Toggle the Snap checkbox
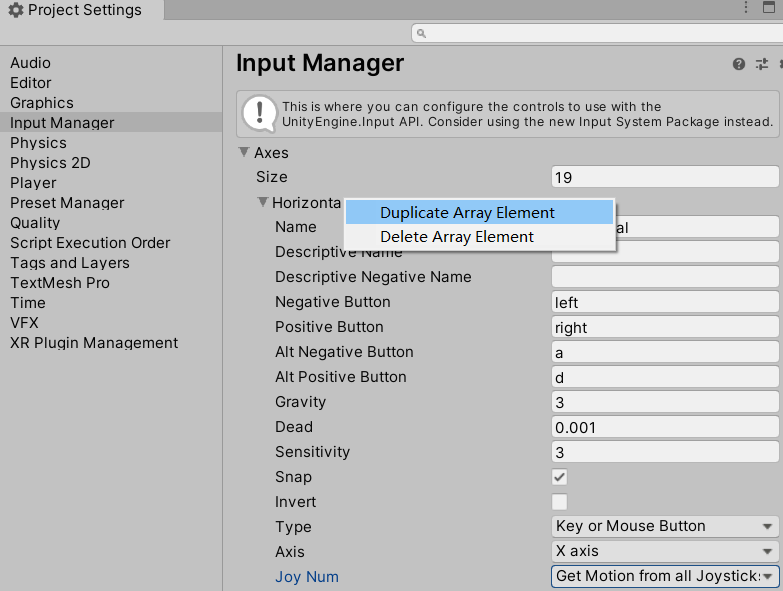This screenshot has height=591, width=783. click(560, 477)
